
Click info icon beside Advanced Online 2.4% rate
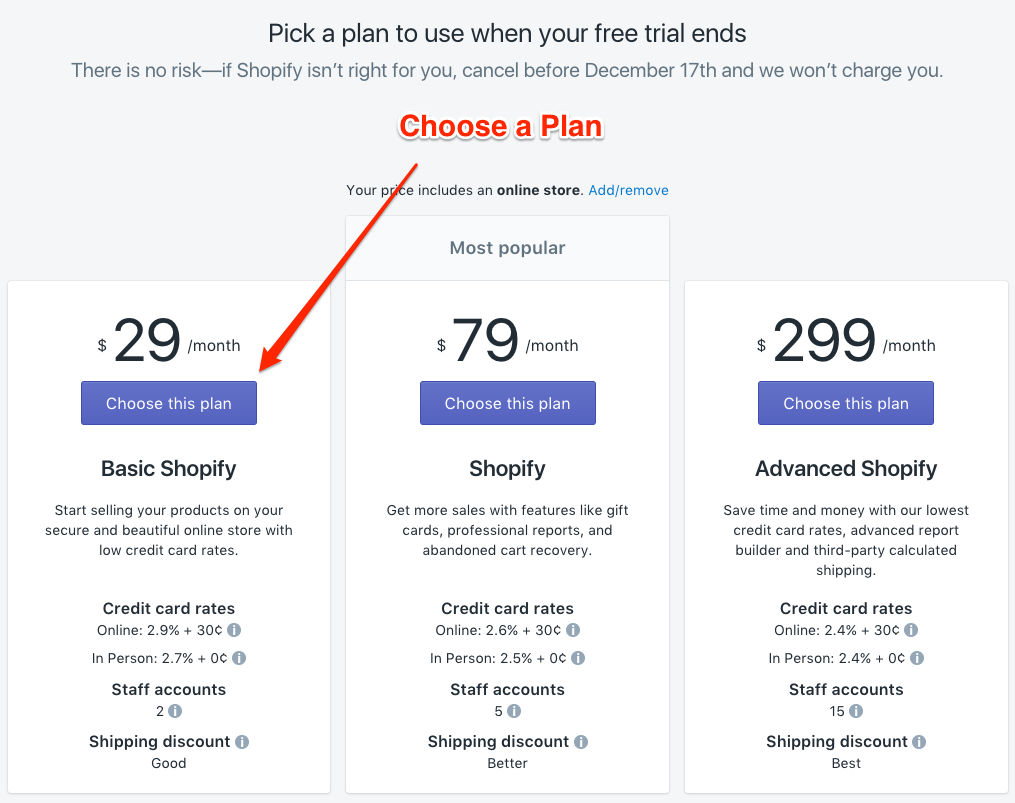pos(911,631)
